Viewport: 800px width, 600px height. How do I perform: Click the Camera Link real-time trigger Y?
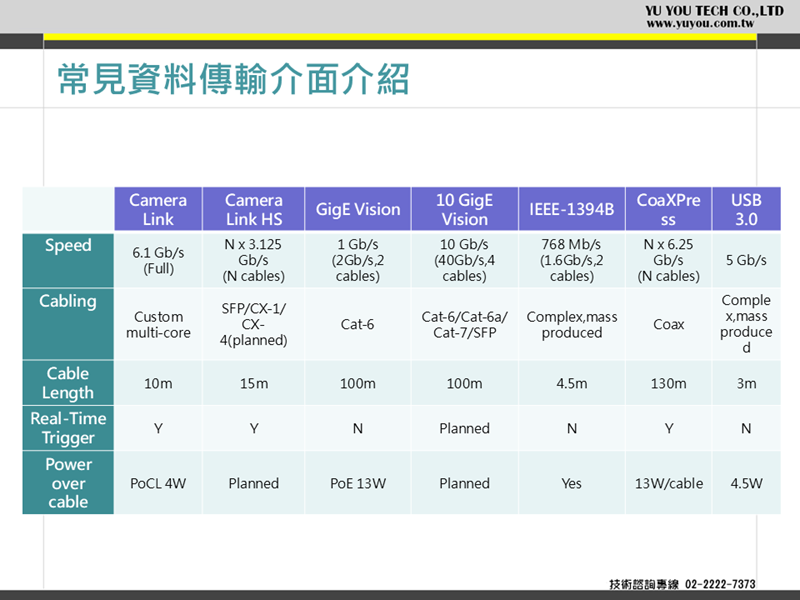pyautogui.click(x=158, y=428)
